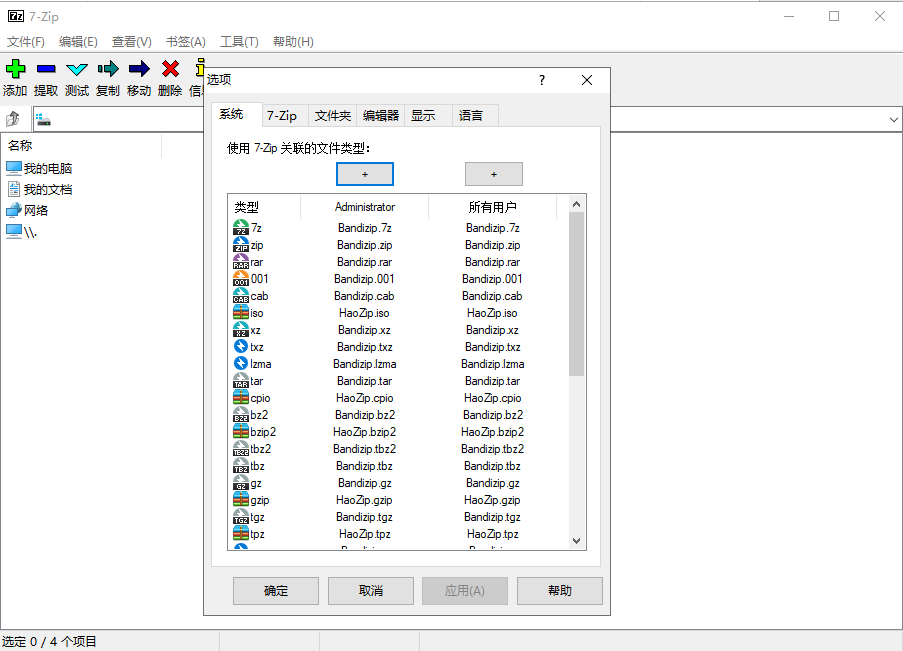Click the 帮助 button in dialog

point(559,591)
